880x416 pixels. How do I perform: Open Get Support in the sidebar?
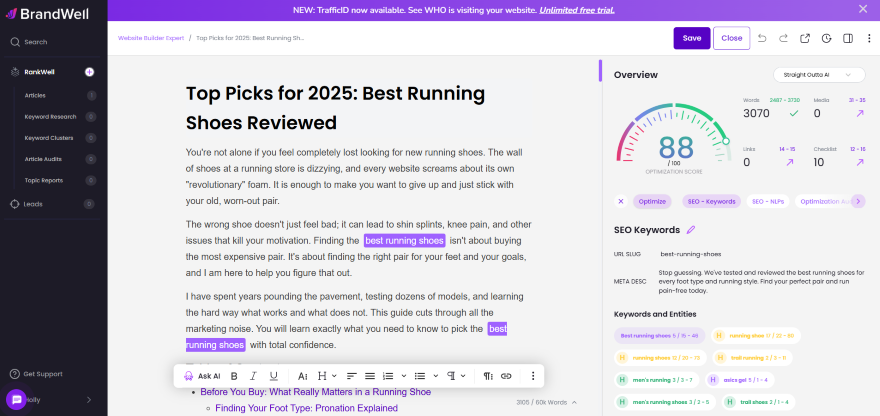[x=36, y=374]
